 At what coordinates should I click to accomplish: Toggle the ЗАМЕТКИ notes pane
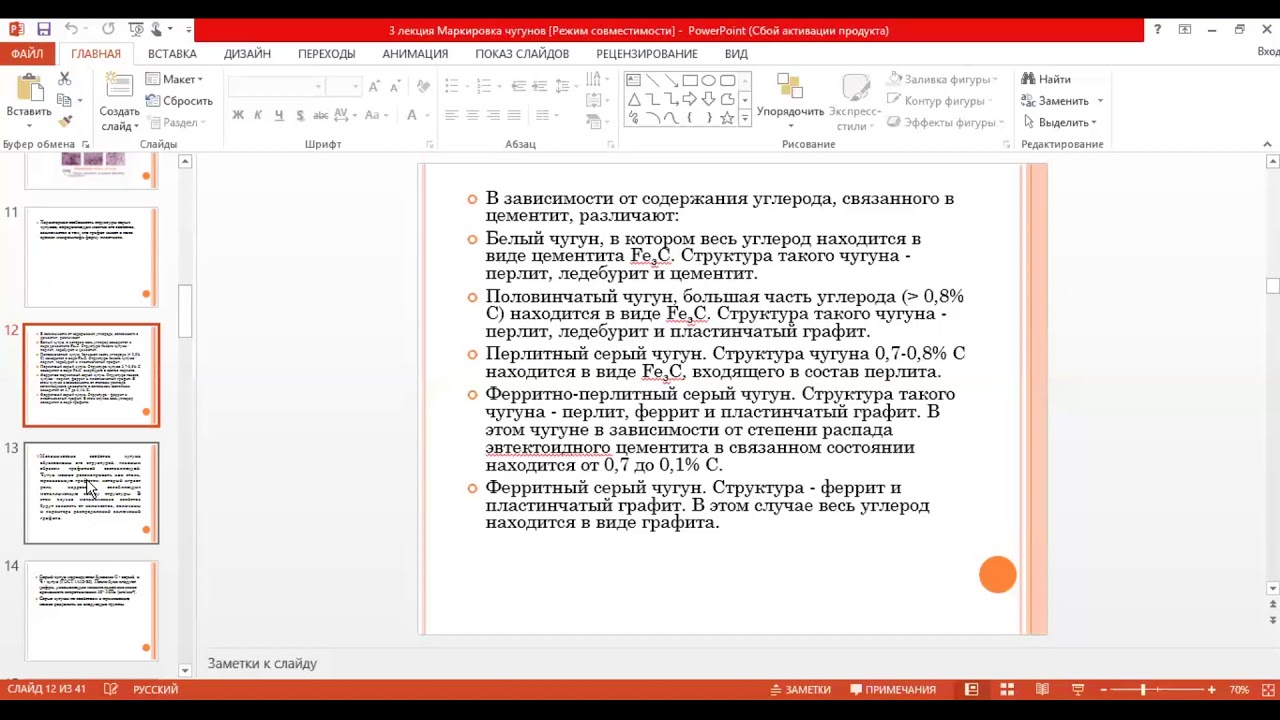[x=800, y=690]
